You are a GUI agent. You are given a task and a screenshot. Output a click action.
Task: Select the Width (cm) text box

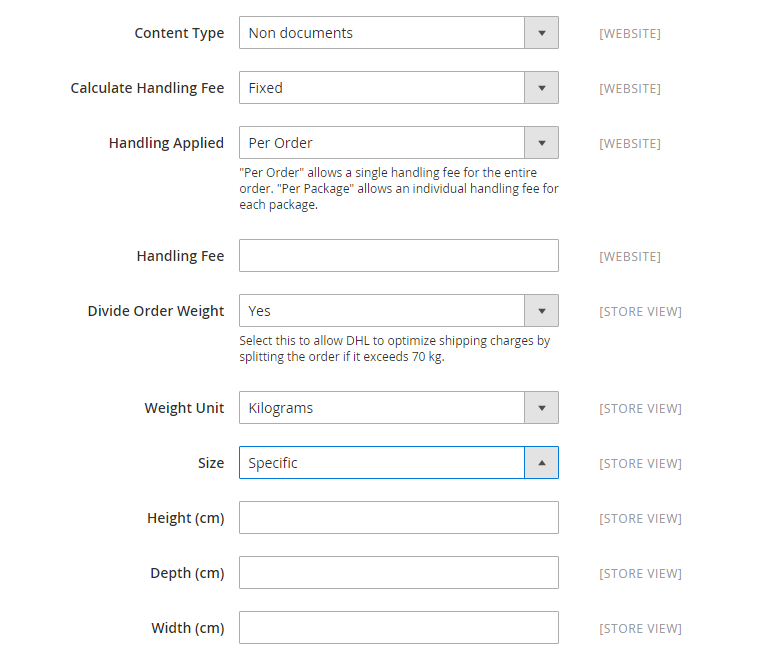pos(399,628)
